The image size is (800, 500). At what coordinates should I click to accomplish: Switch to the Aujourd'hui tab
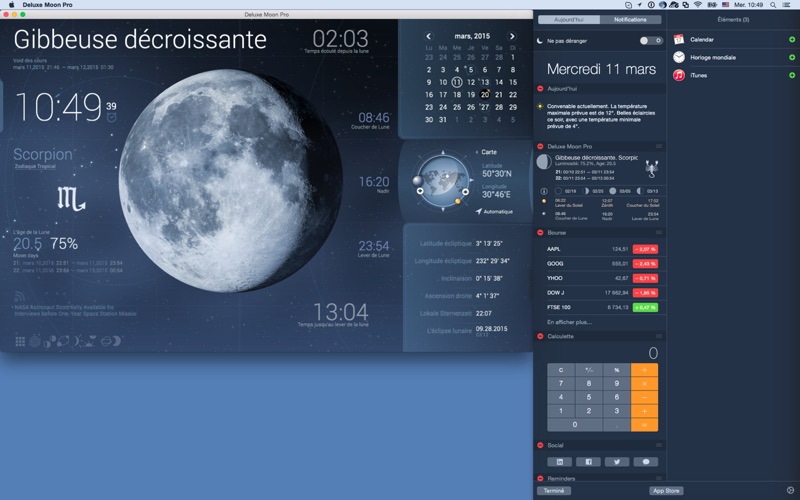(x=569, y=19)
